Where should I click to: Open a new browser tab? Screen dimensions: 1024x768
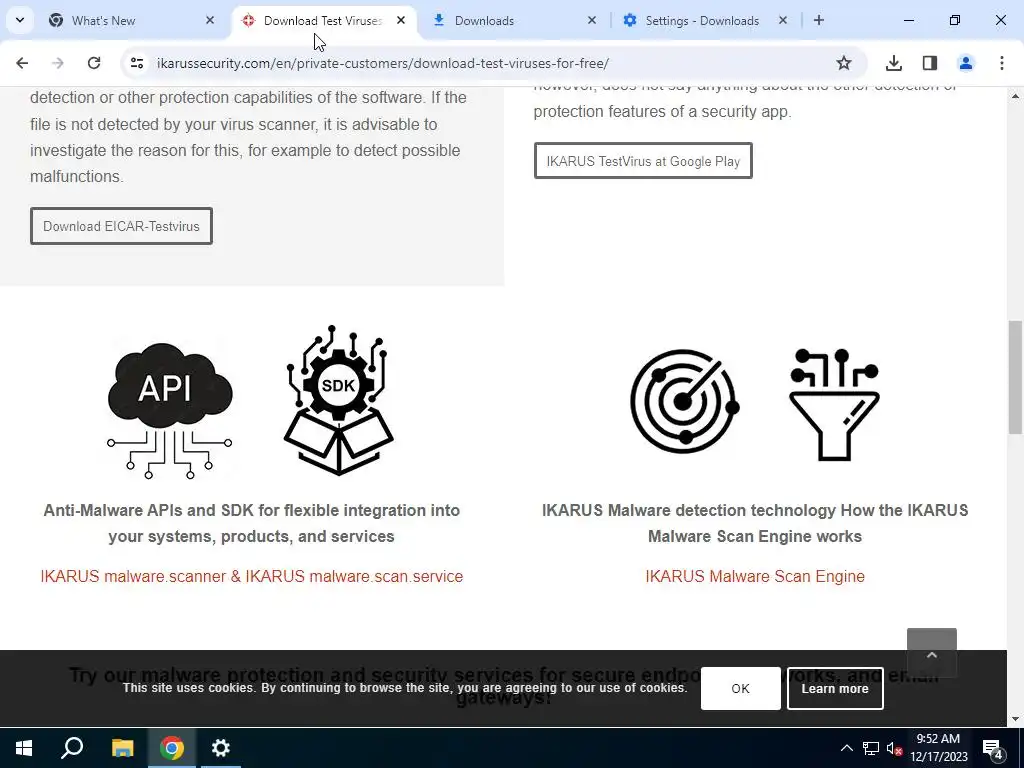coord(819,20)
